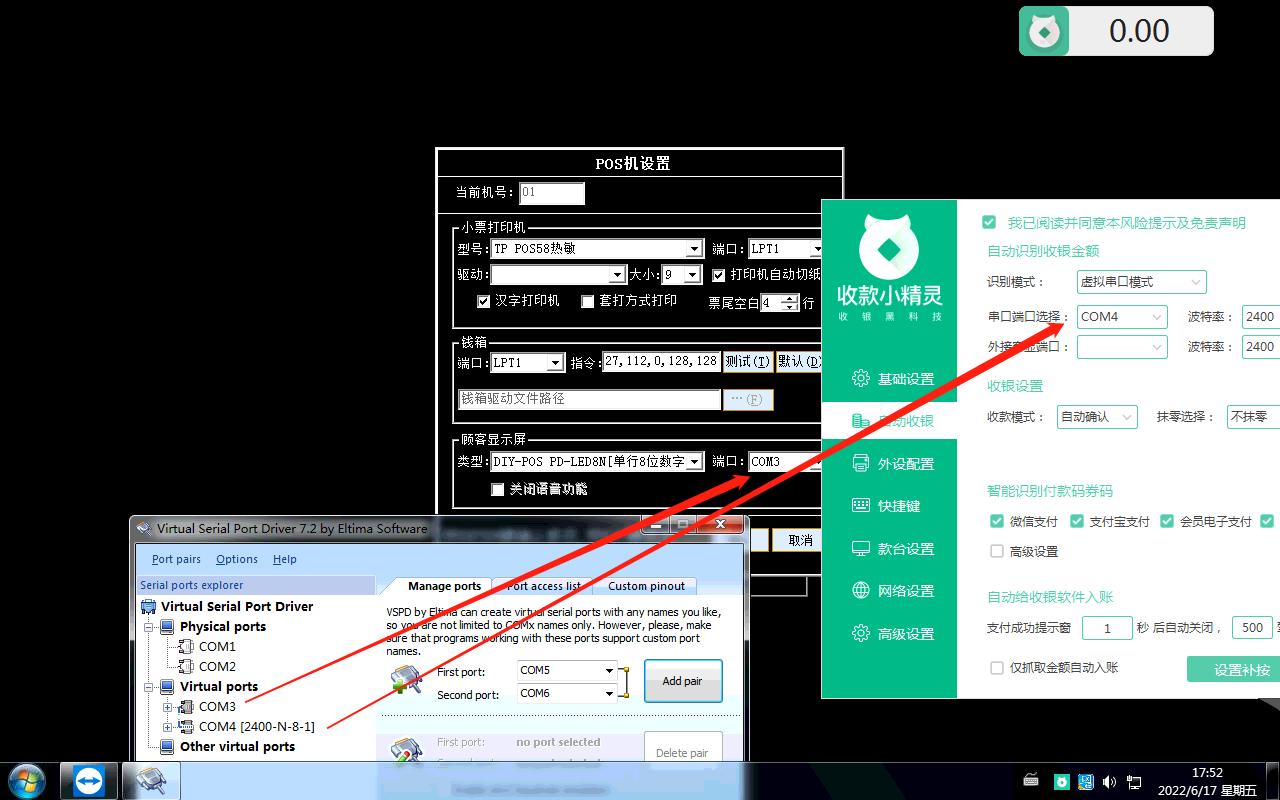This screenshot has height=800, width=1280.
Task: Enable the 高级设置 checkbox under payment codes
Action: 996,551
